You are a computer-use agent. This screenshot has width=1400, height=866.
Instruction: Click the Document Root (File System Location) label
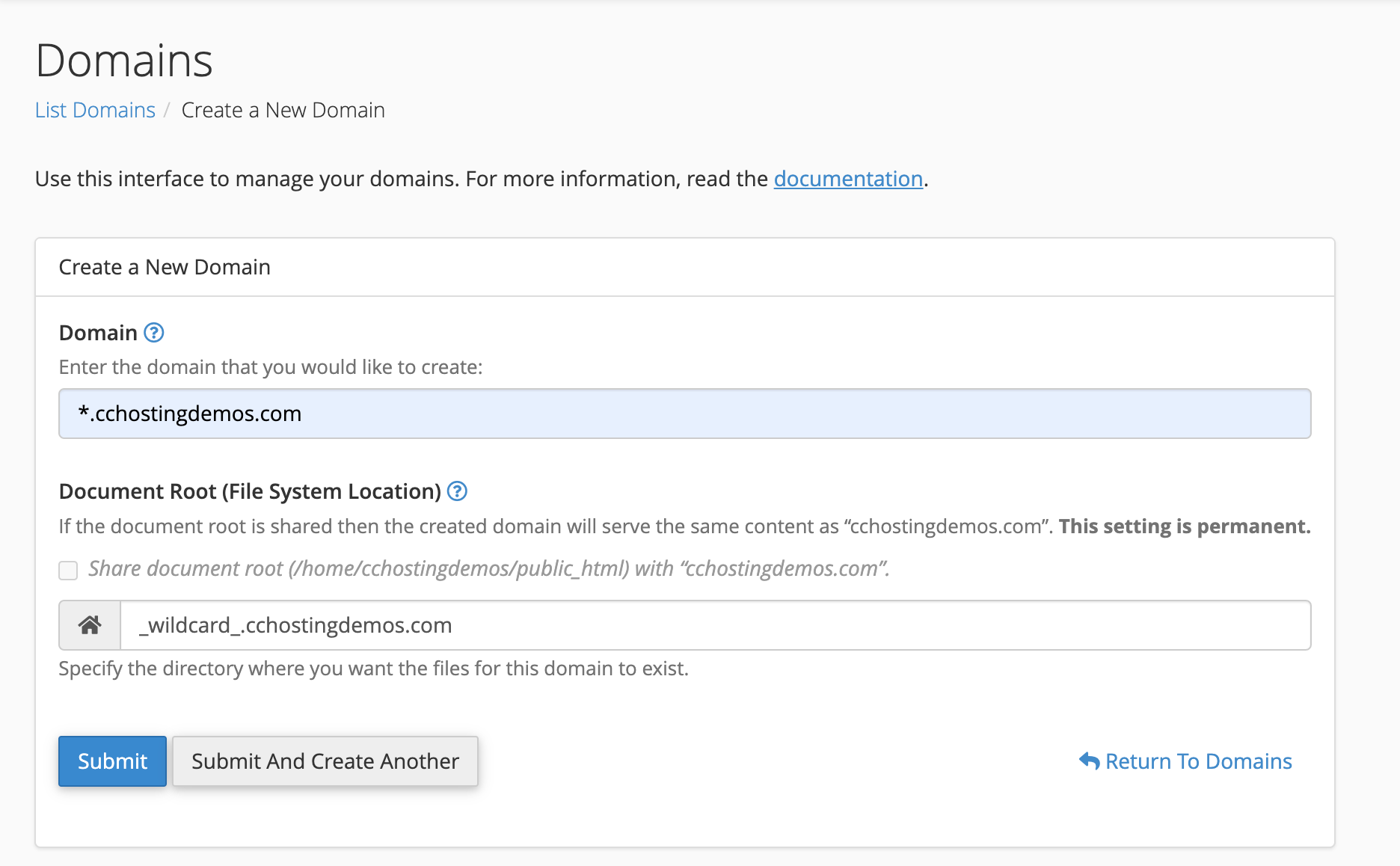tap(250, 491)
